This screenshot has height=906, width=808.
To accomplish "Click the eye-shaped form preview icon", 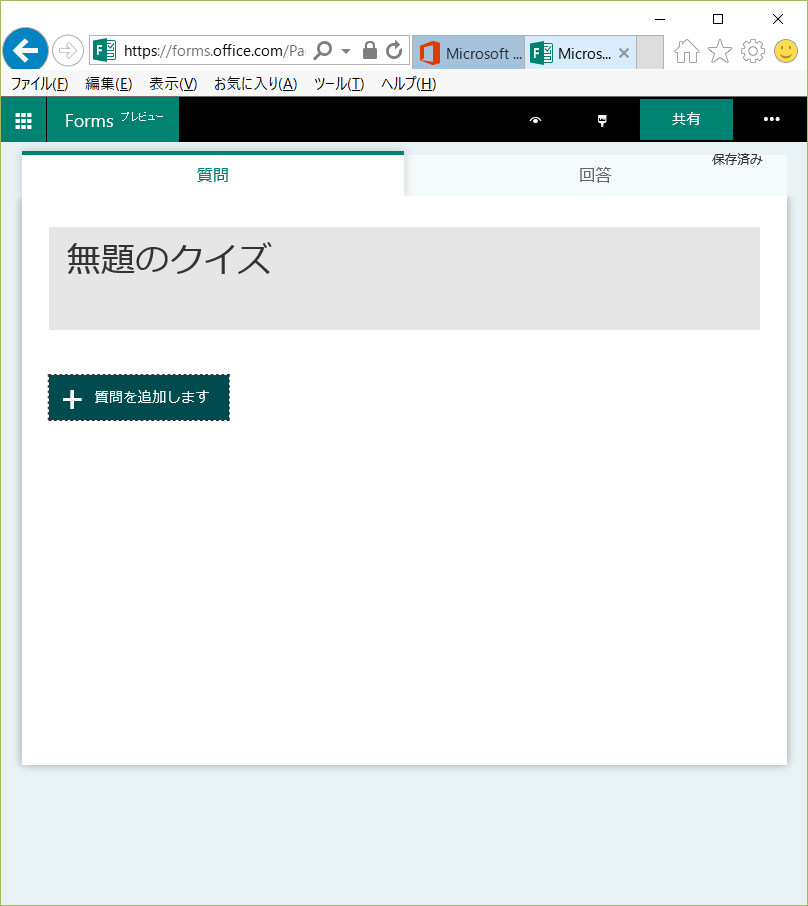I will pos(536,120).
